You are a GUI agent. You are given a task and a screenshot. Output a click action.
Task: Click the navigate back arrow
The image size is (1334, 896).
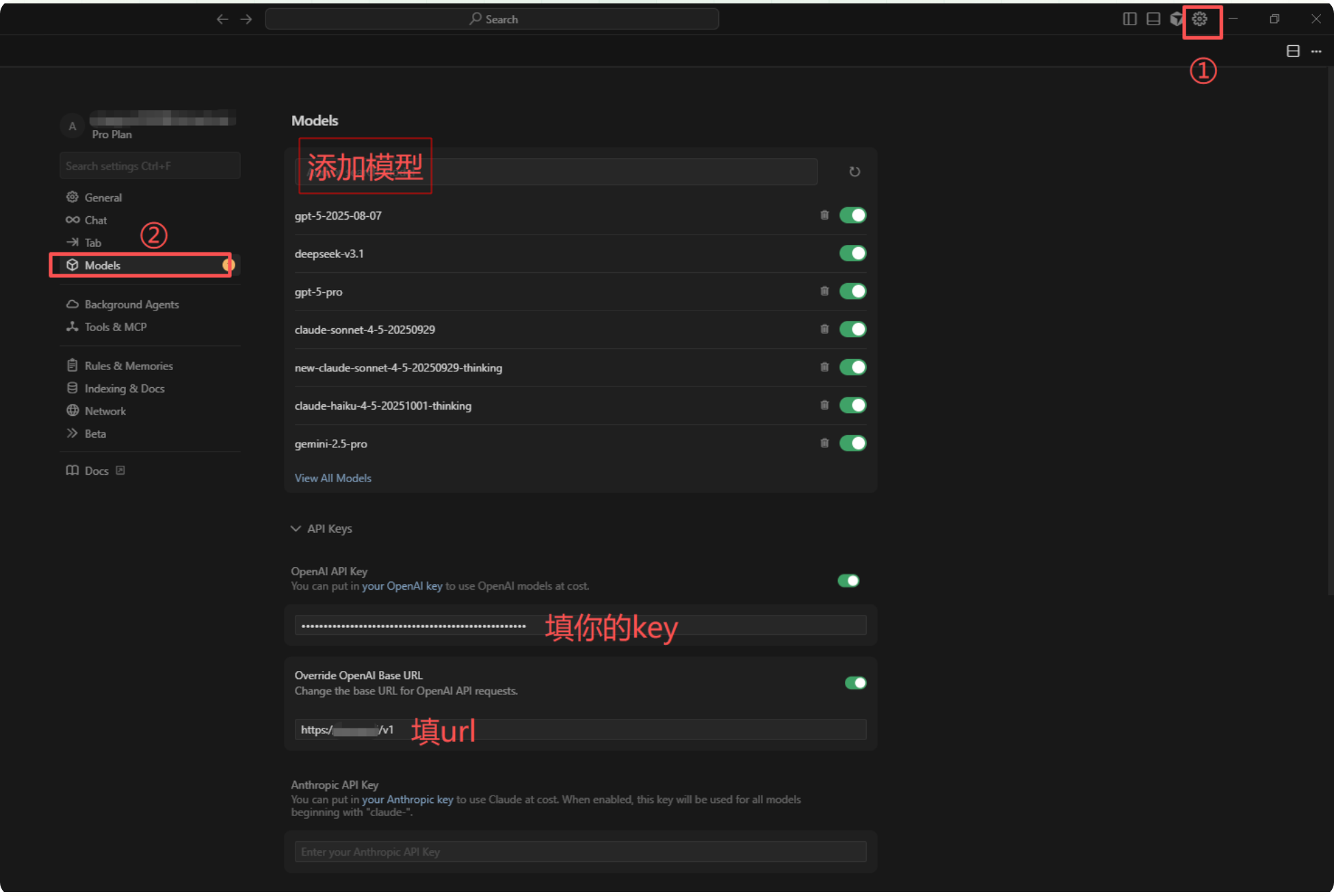(222, 19)
